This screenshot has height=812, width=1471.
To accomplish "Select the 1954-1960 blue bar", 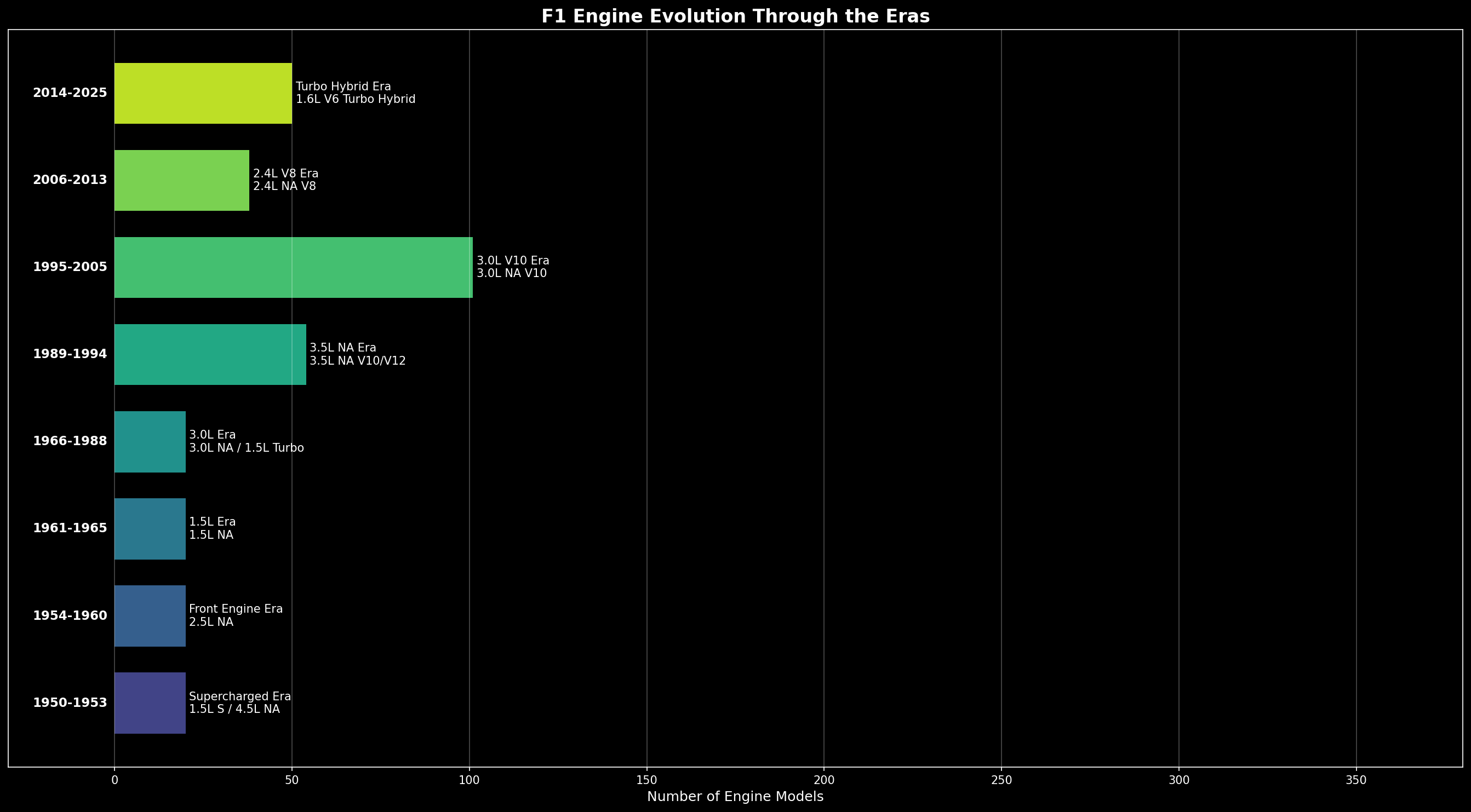I will tap(150, 615).
